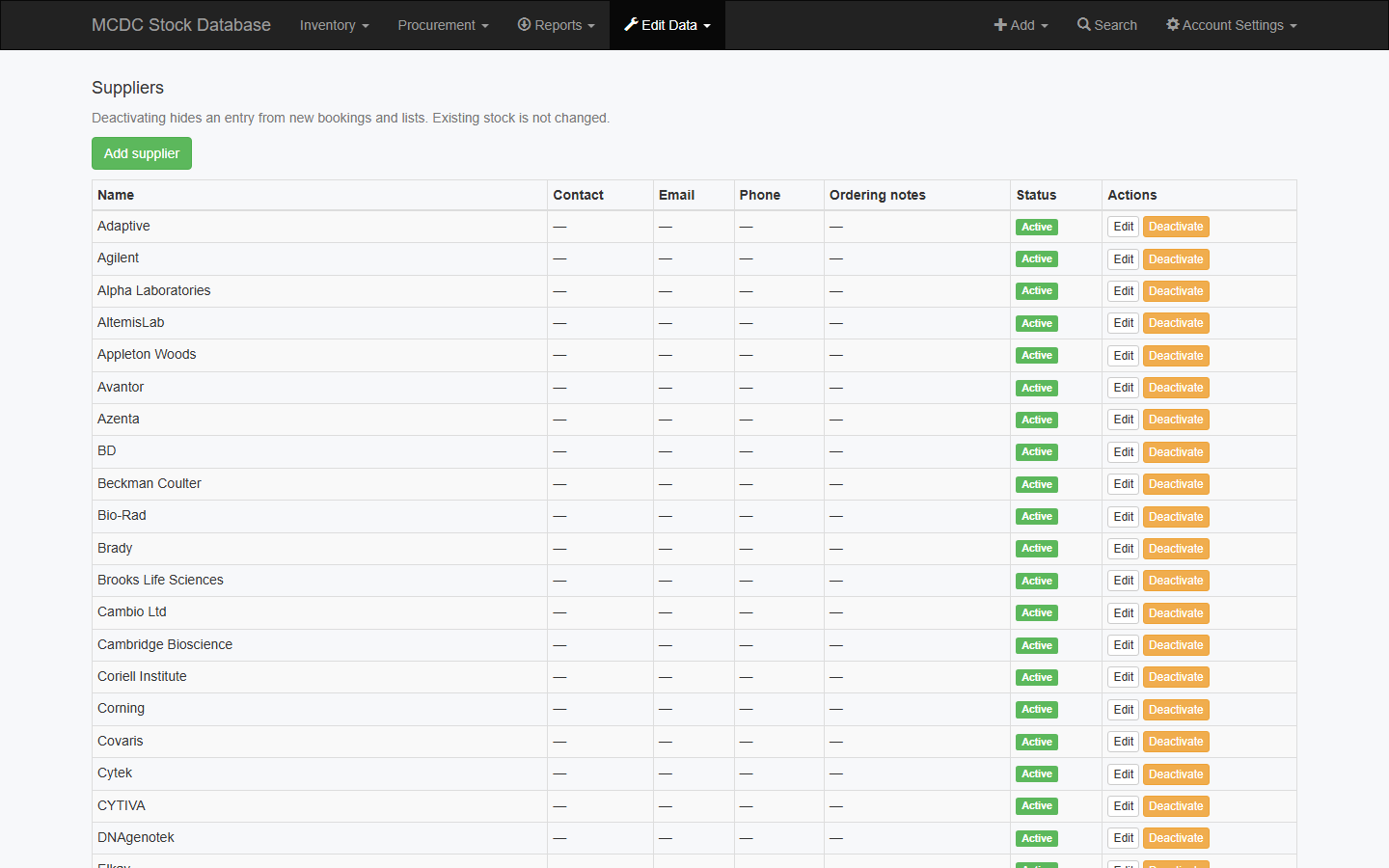Click the Name column header
1389x868 pixels.
point(116,195)
